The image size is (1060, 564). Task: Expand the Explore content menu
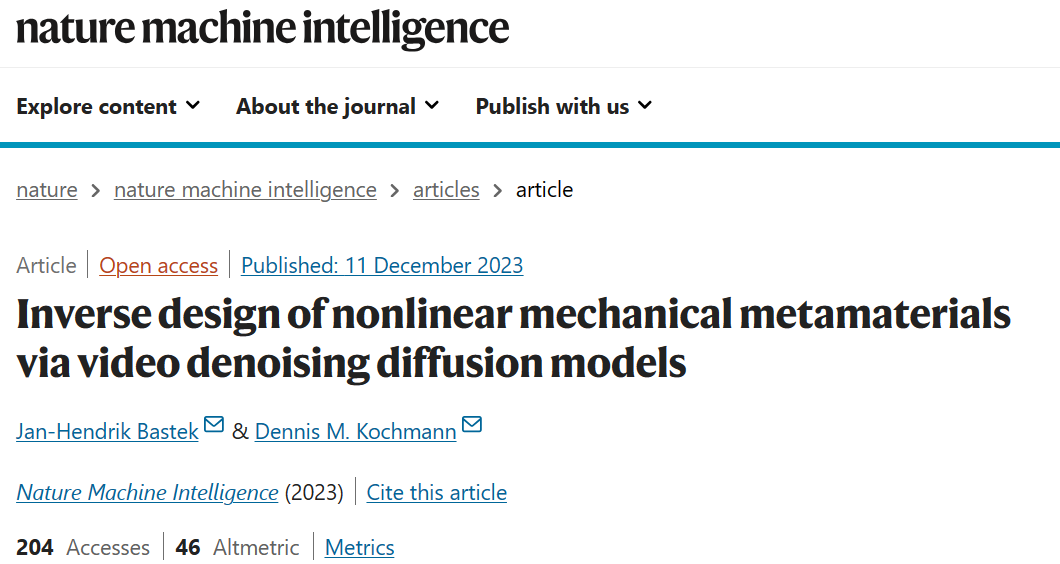point(108,106)
